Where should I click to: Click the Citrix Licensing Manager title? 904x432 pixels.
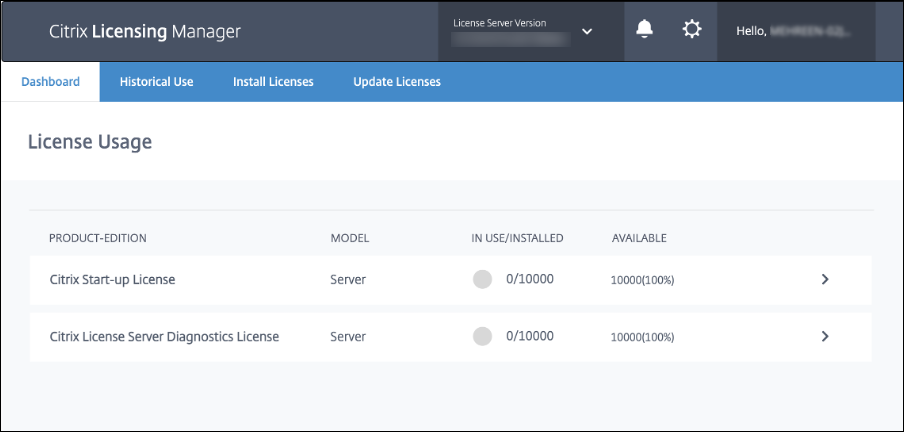tap(144, 31)
